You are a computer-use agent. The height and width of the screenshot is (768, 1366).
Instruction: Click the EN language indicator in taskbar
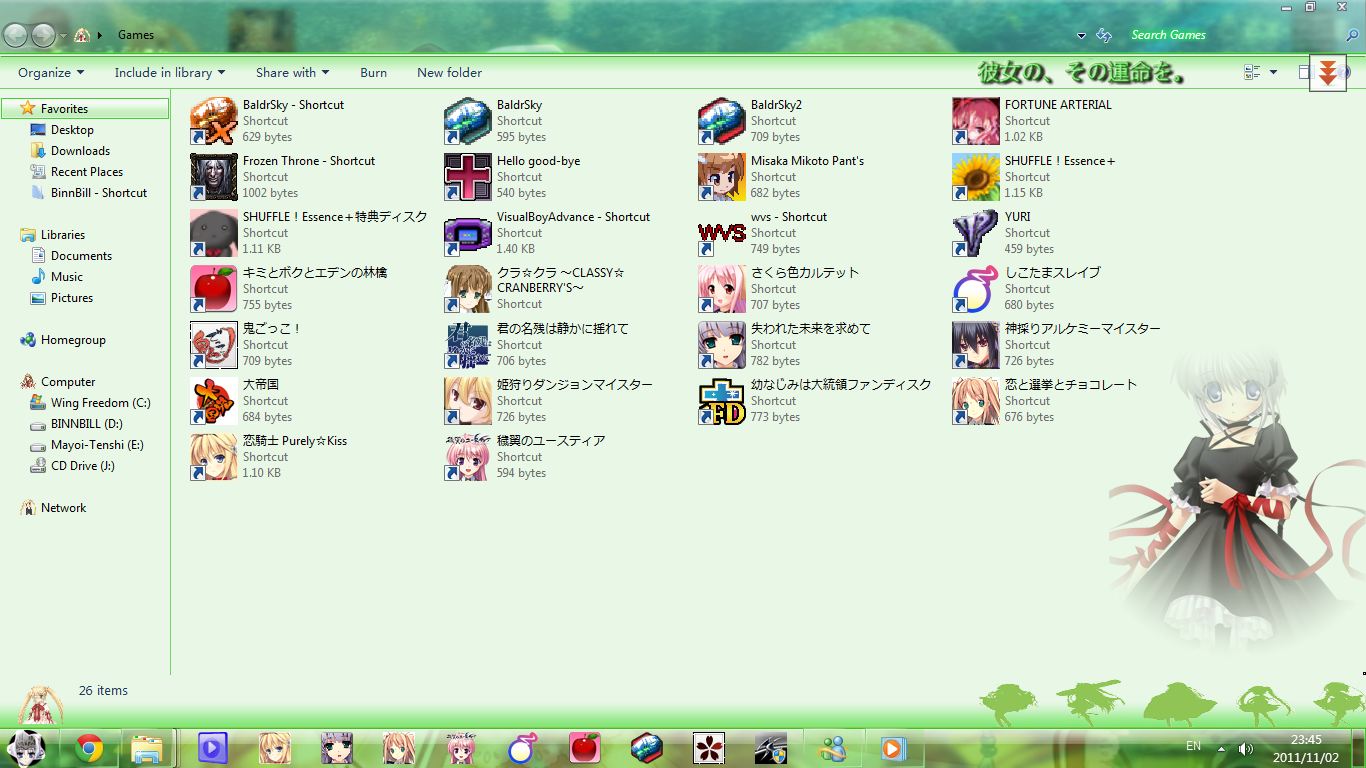[x=1193, y=746]
